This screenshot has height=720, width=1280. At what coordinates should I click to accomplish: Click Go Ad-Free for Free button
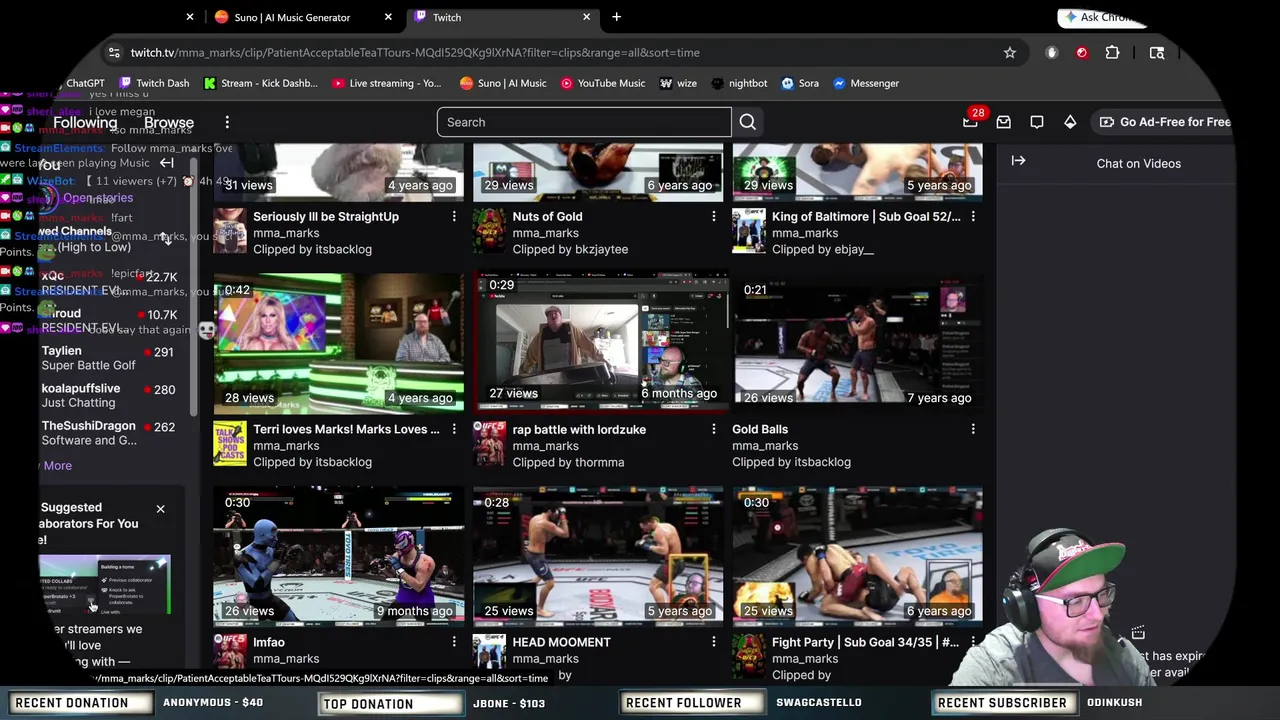tap(1165, 122)
